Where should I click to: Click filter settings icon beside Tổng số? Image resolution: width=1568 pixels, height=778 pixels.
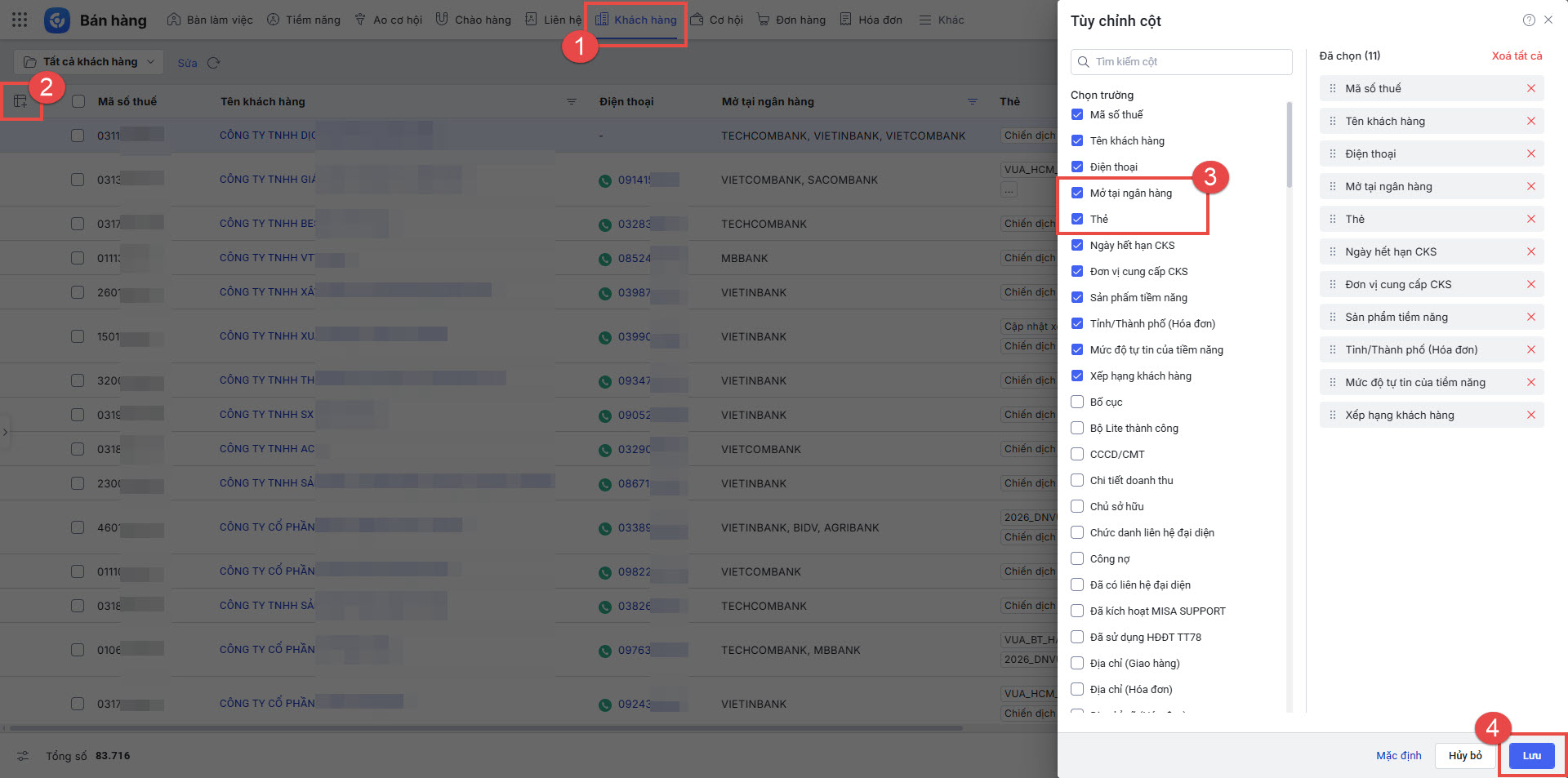pos(23,756)
